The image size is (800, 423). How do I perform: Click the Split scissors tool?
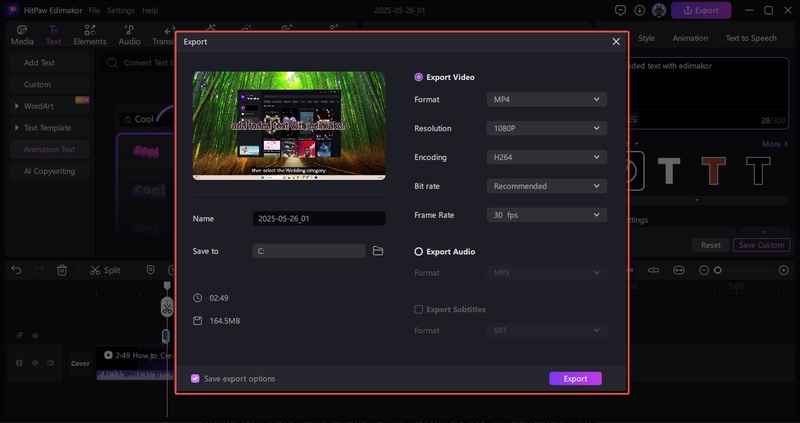coord(104,270)
